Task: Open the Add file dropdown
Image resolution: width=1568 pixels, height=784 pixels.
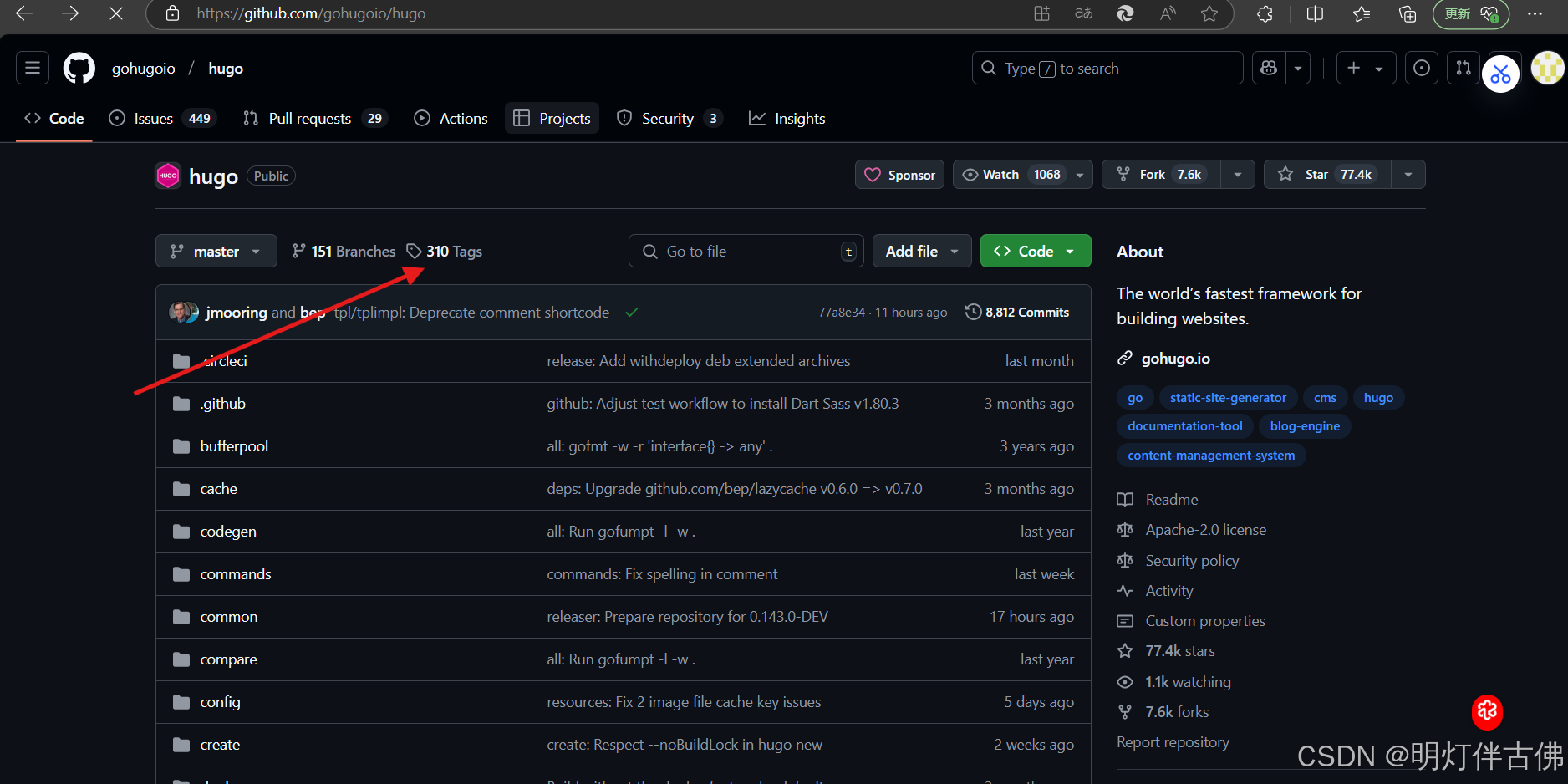Action: [x=922, y=251]
